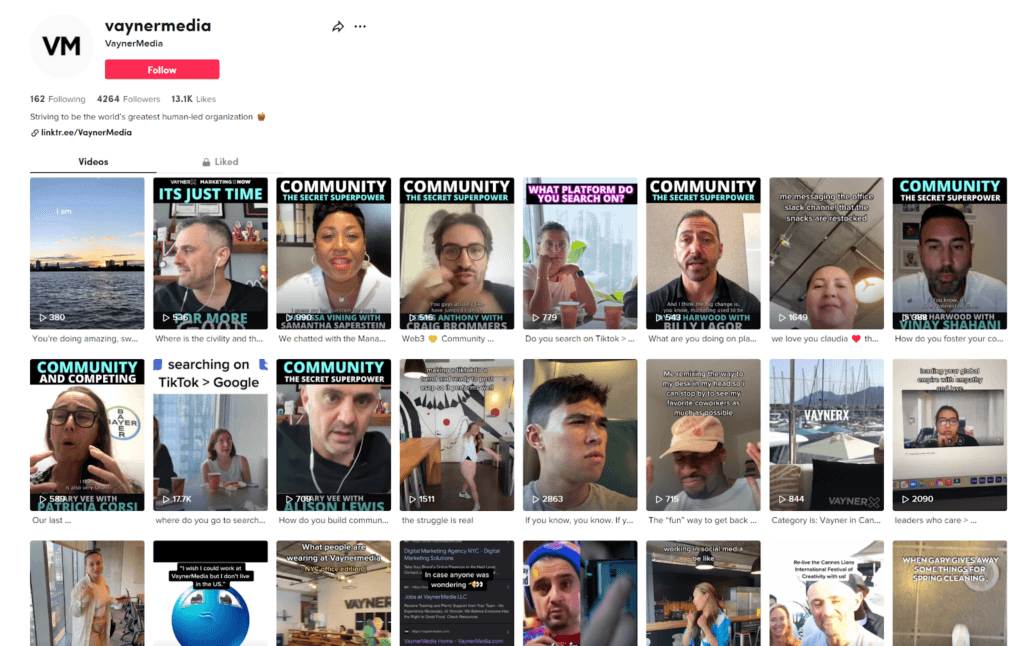The height and width of the screenshot is (646, 1024).
Task: Click caption 'How do you foster your co...'
Action: 949,339
